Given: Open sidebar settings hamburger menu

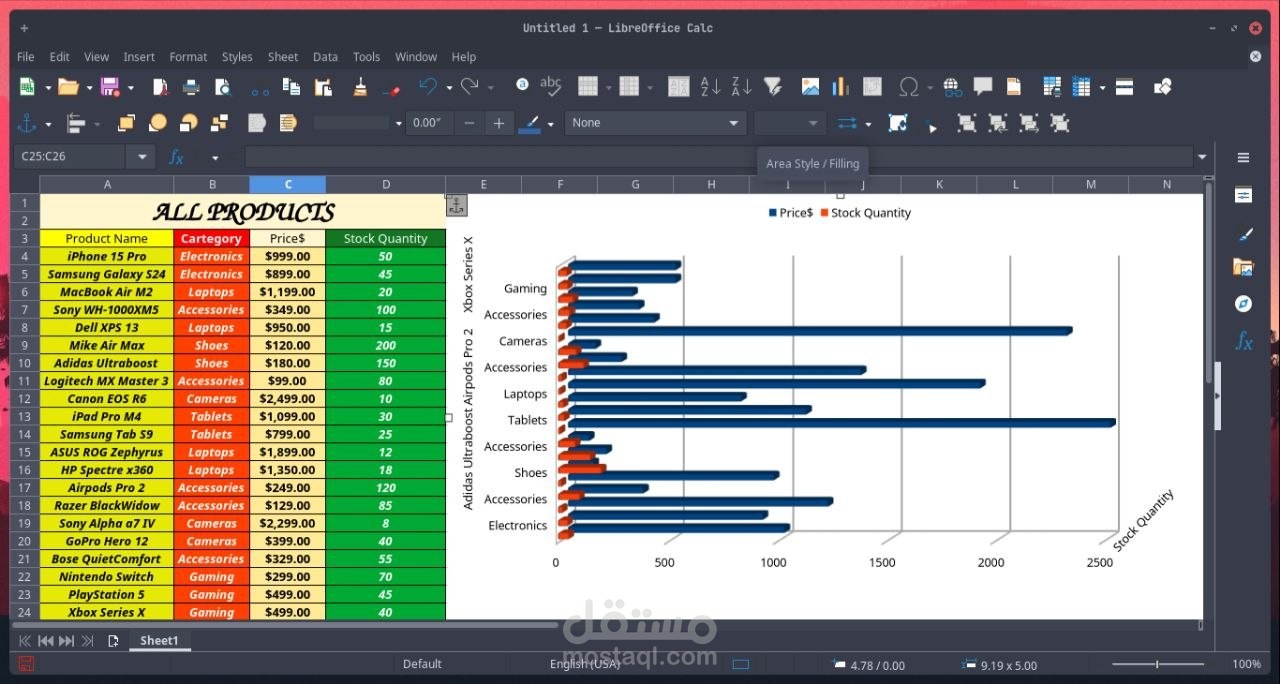Looking at the screenshot, I should click(x=1243, y=157).
